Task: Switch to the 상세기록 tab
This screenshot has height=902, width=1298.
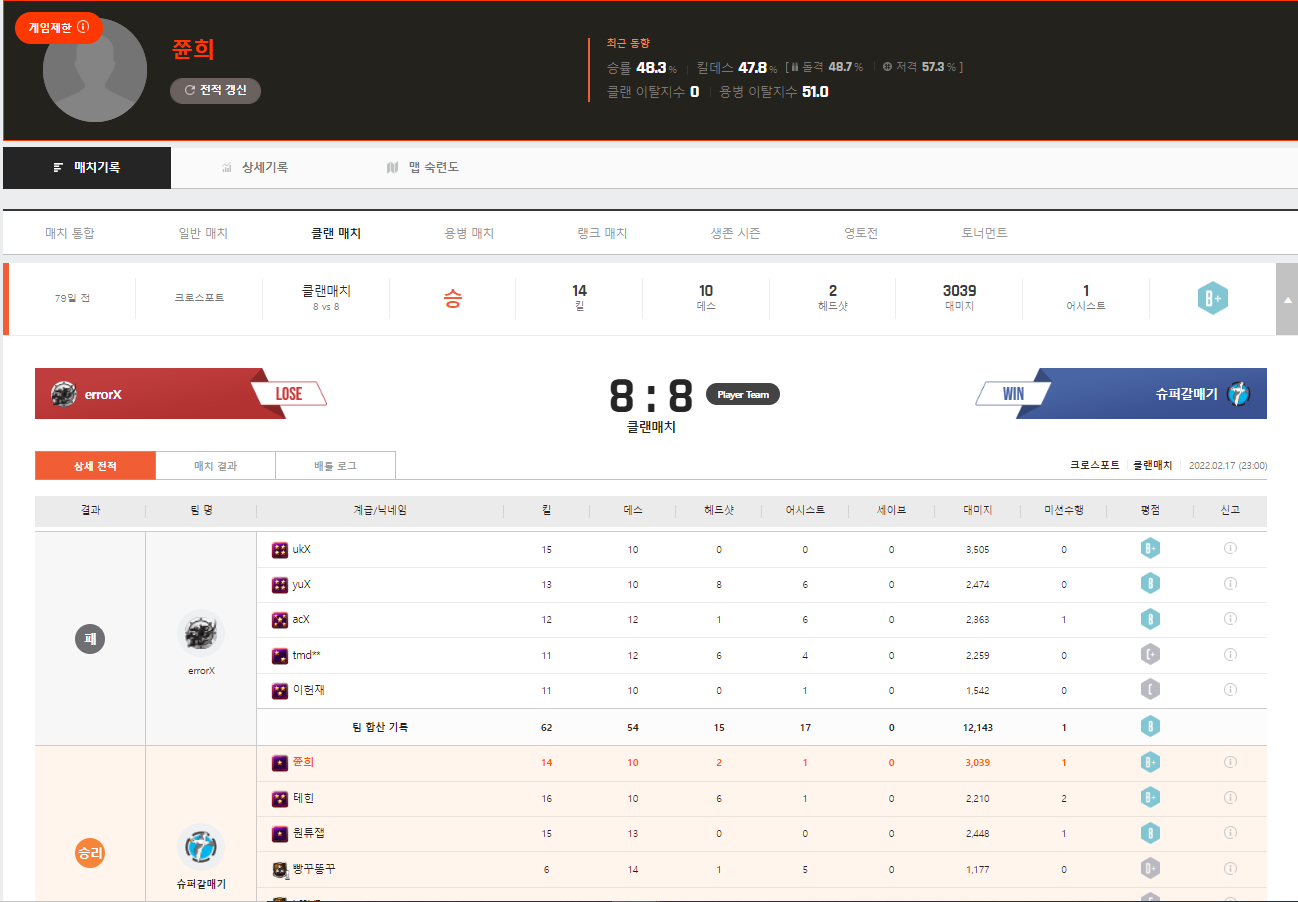Action: 255,168
